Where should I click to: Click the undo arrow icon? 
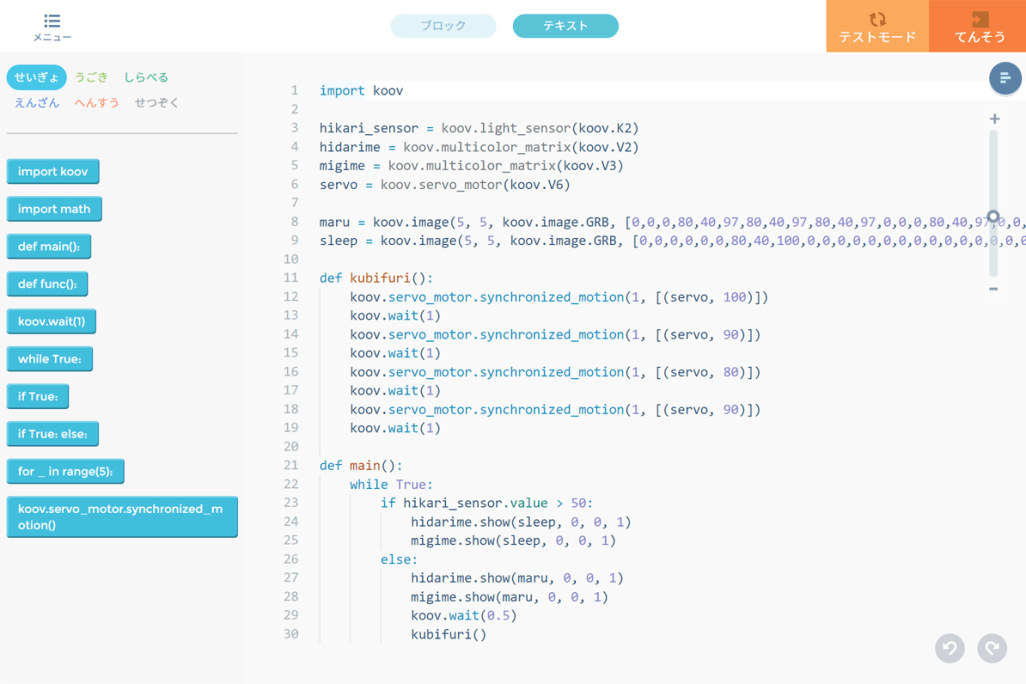click(x=950, y=648)
